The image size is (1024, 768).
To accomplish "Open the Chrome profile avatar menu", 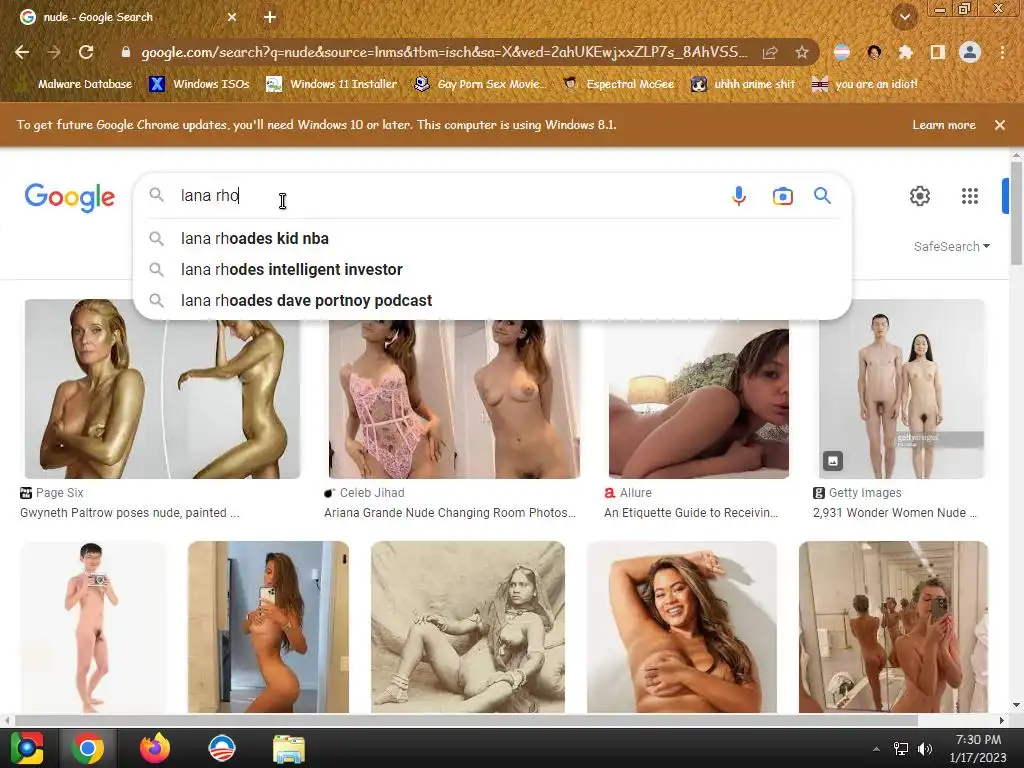I will tap(970, 52).
